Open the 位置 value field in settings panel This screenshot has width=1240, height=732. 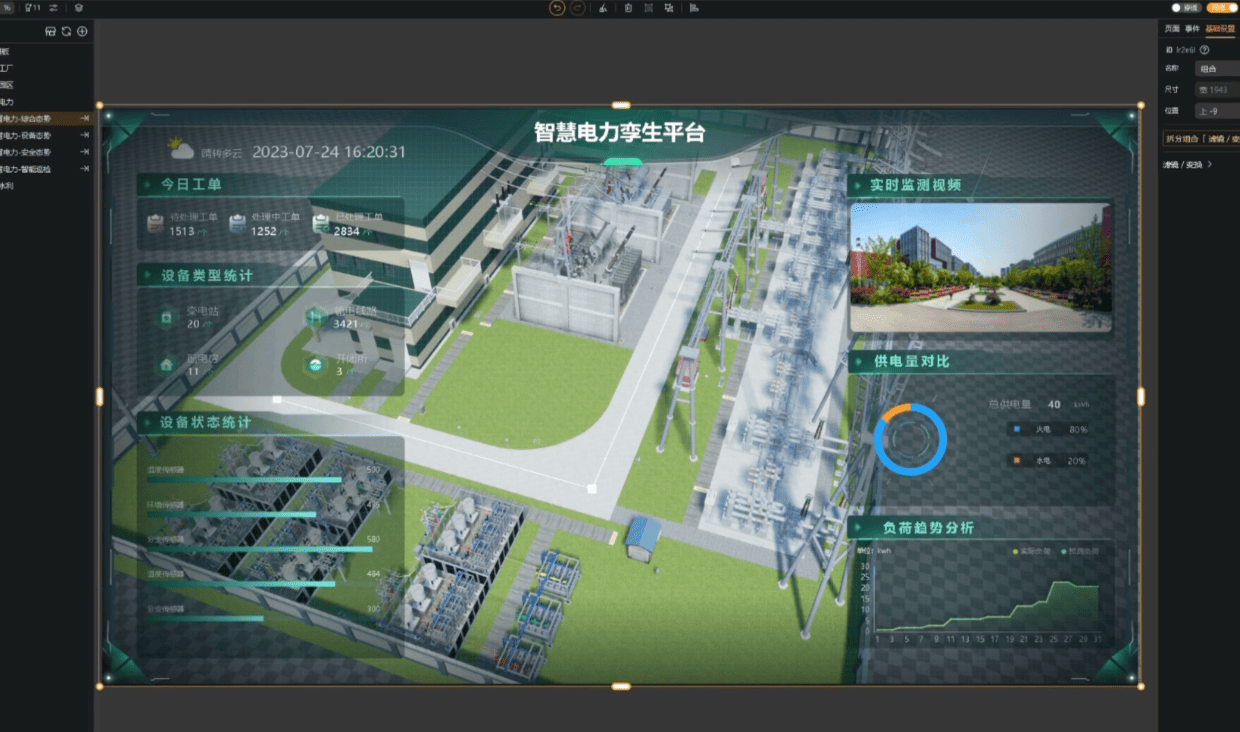tap(1215, 110)
